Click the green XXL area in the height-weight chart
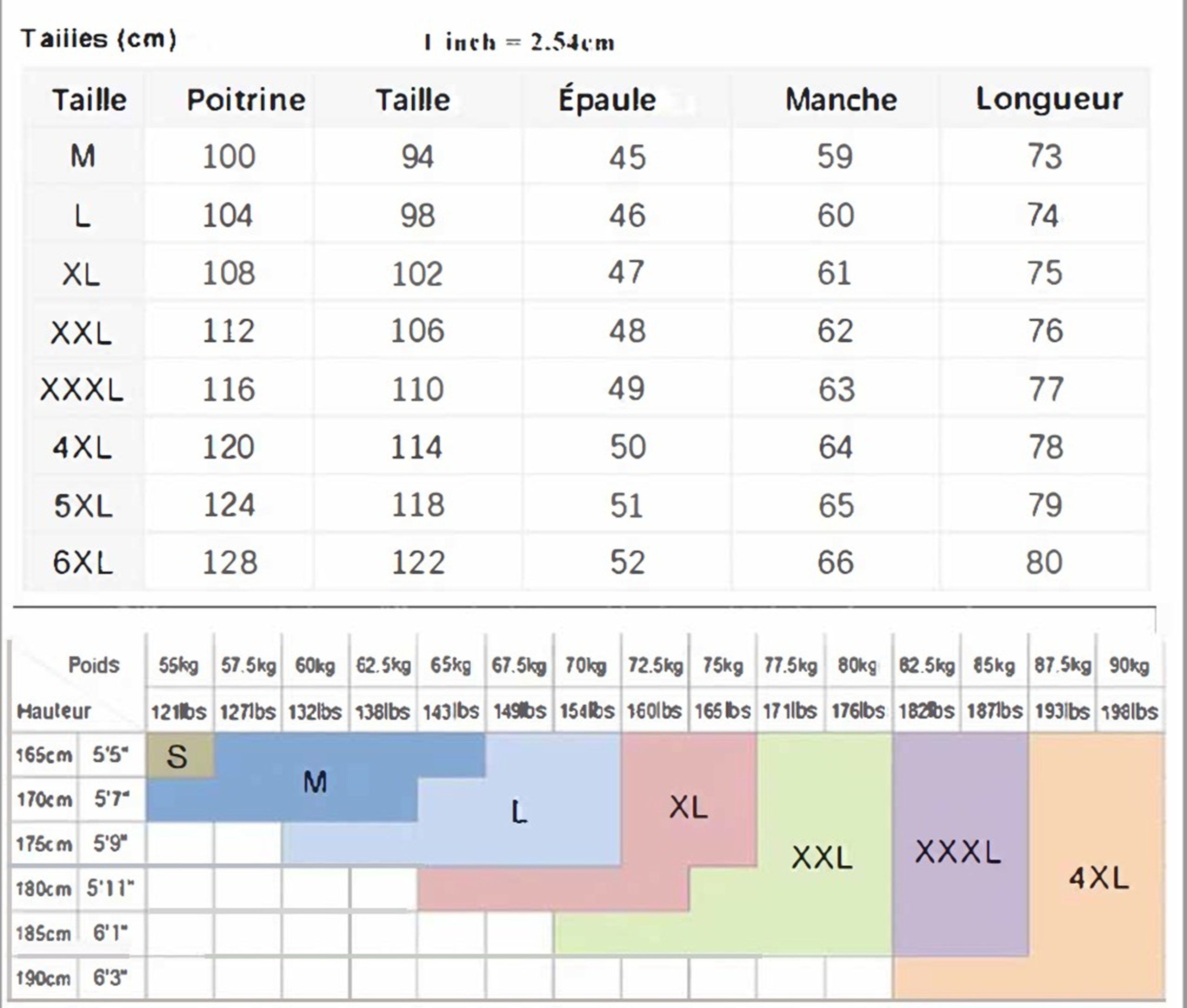Image resolution: width=1187 pixels, height=1008 pixels. (822, 857)
